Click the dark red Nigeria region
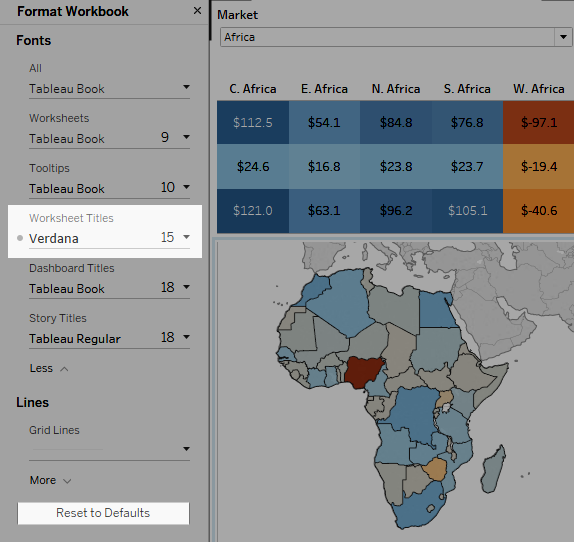 363,371
